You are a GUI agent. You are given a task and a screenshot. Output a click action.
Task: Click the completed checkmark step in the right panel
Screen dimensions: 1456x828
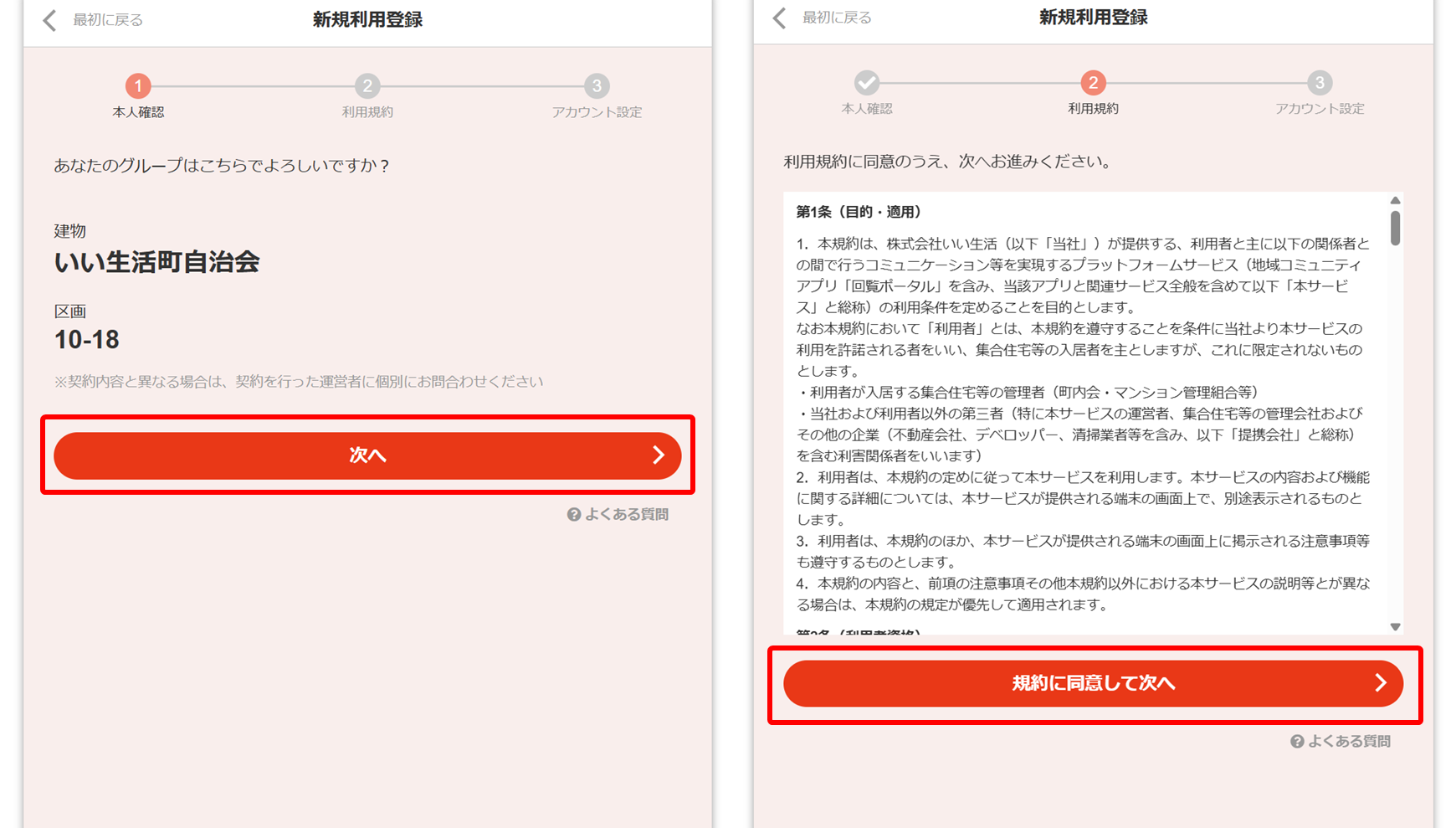(867, 82)
